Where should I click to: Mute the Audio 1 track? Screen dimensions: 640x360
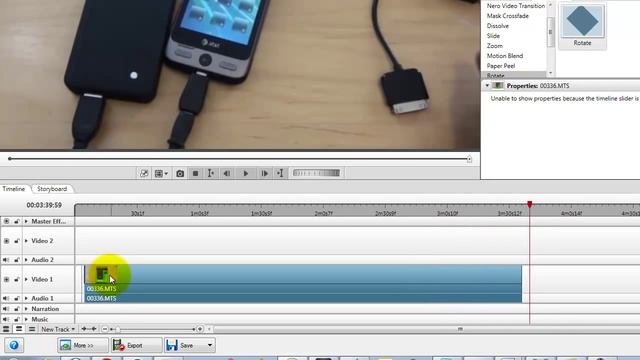(x=6, y=298)
